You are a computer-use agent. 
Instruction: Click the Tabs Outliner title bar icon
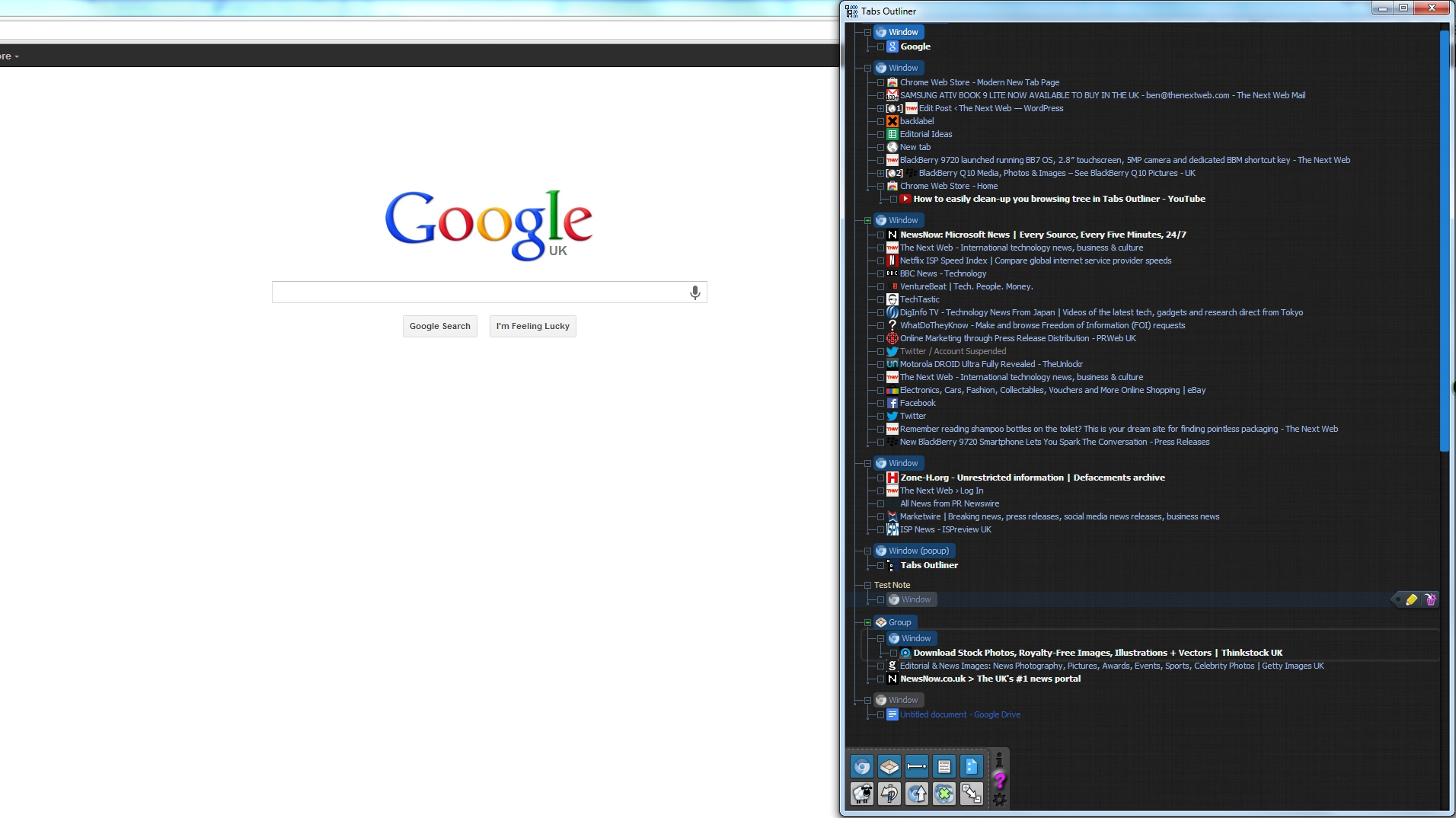[x=851, y=11]
